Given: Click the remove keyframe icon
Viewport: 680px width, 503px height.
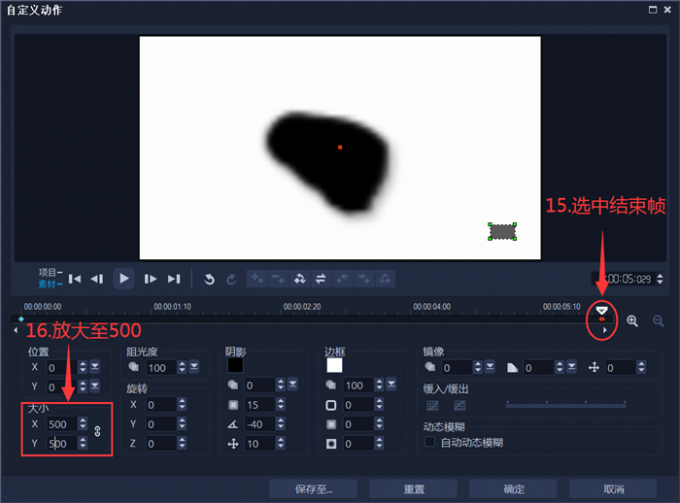Looking at the screenshot, I should 278,278.
